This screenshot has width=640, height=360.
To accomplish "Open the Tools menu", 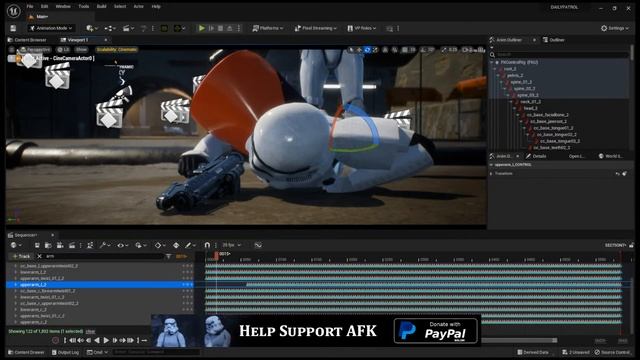I will click(x=84, y=7).
